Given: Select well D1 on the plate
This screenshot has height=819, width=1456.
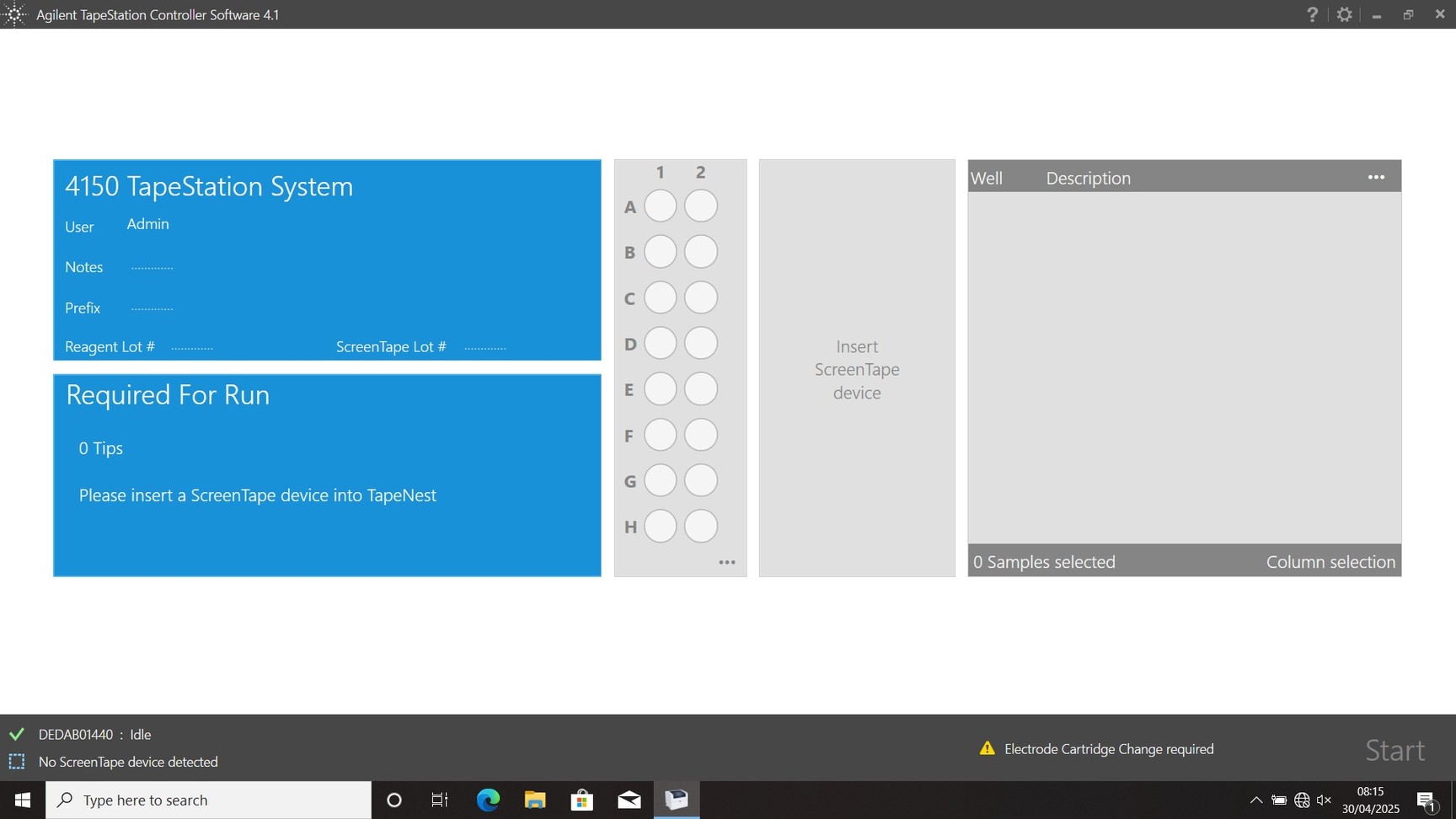Looking at the screenshot, I should coord(660,343).
